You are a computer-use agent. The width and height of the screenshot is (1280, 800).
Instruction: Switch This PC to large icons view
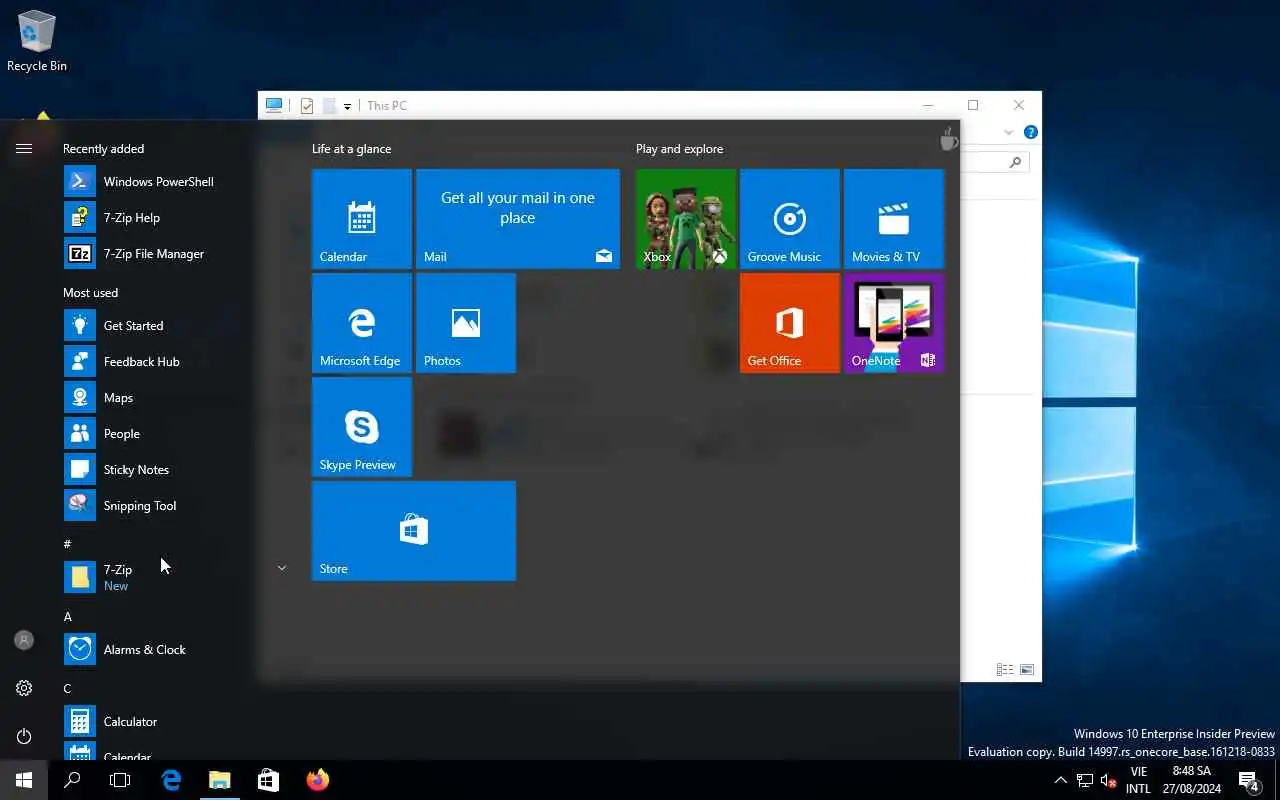point(1026,670)
